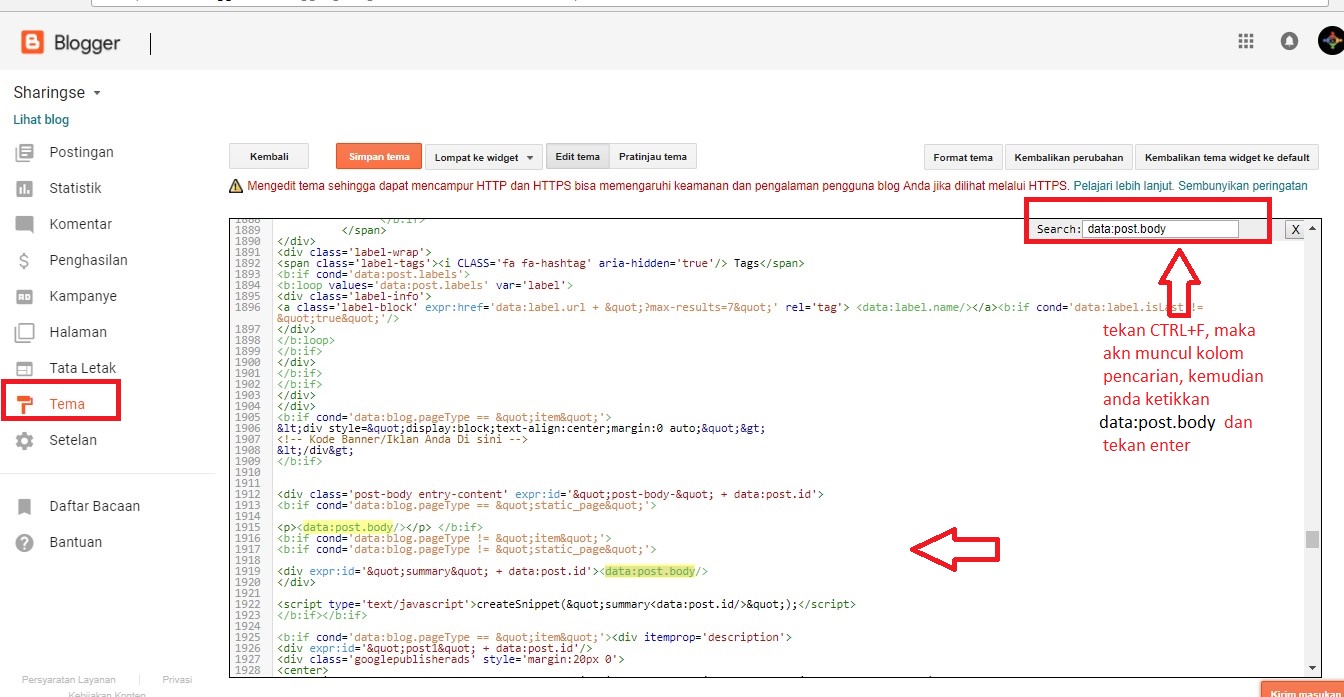Open Bantuan in the sidebar
Screen dimensions: 1344x697
76,542
